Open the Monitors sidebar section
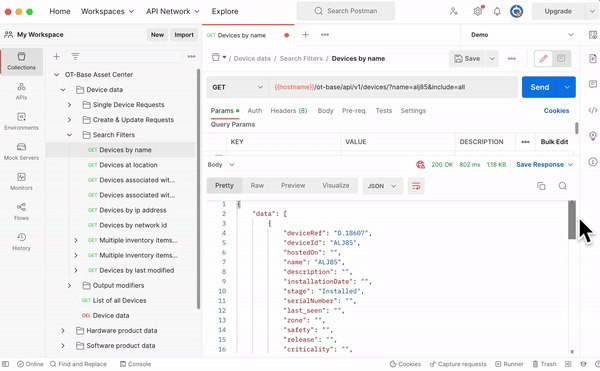This screenshot has width=600, height=371. coord(21,182)
